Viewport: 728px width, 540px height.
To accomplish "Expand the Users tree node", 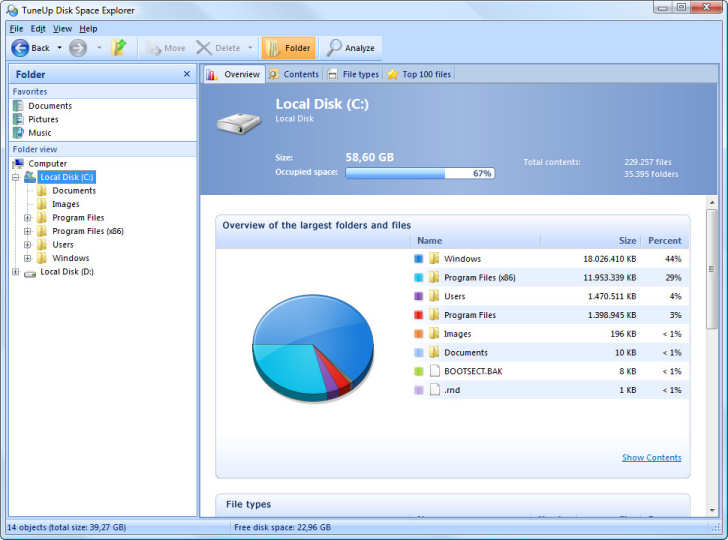I will (28, 245).
